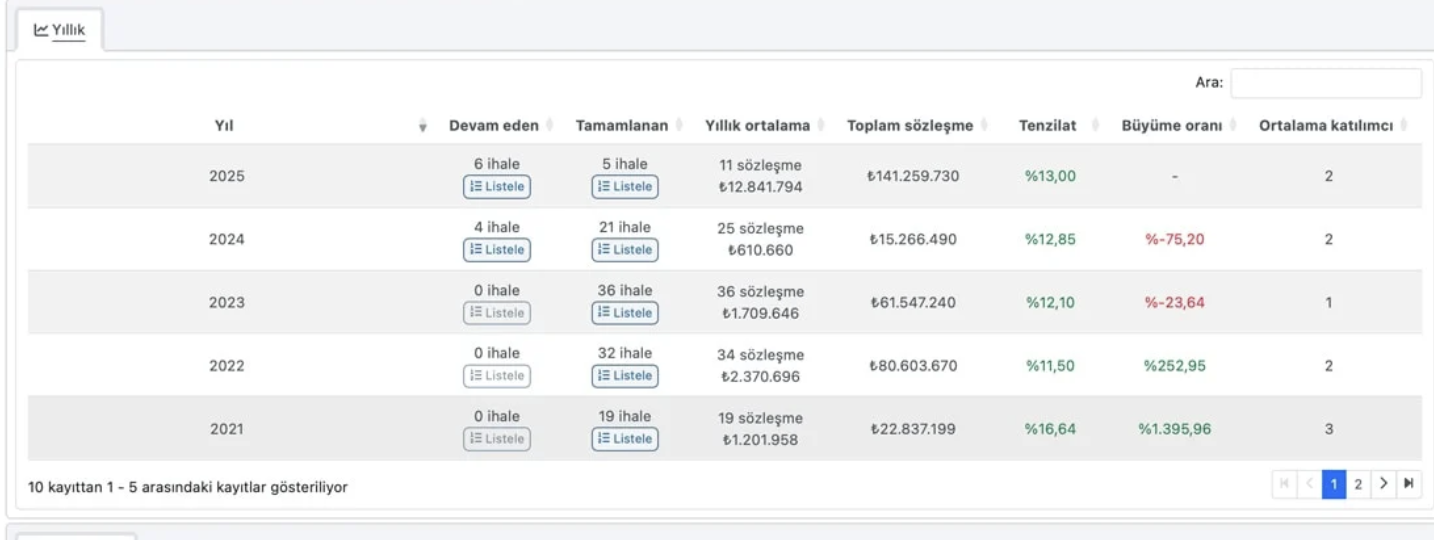
Task: Sort by Tenzilat column header
Action: click(x=1047, y=126)
